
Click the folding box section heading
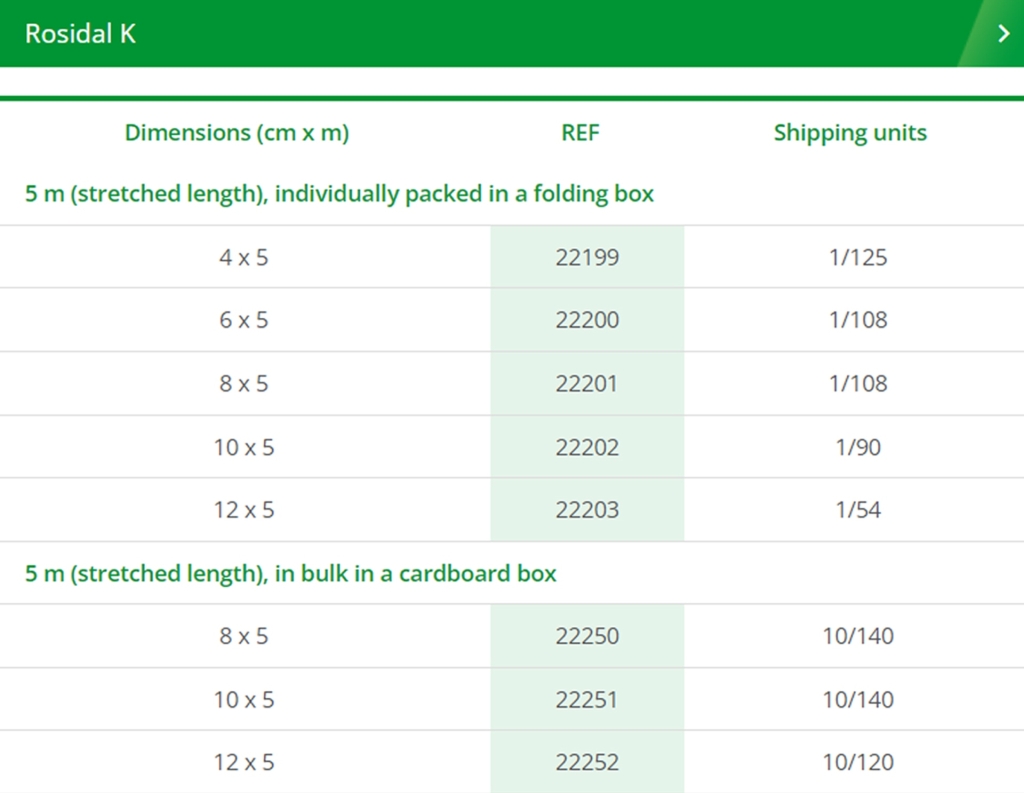(x=340, y=194)
